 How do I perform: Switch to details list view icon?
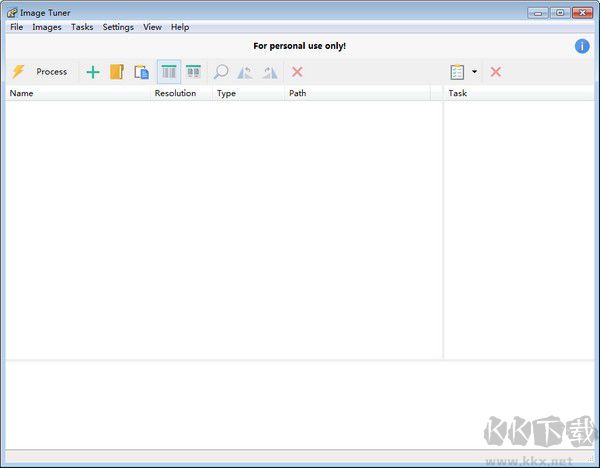click(169, 72)
